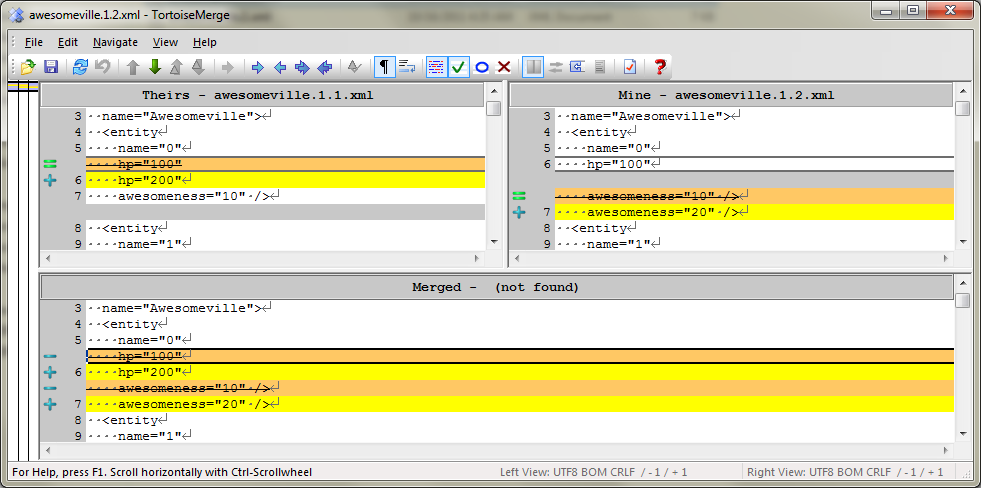Screen dimensions: 981x488
Task: Toggle one/two pane view button
Action: [x=534, y=67]
